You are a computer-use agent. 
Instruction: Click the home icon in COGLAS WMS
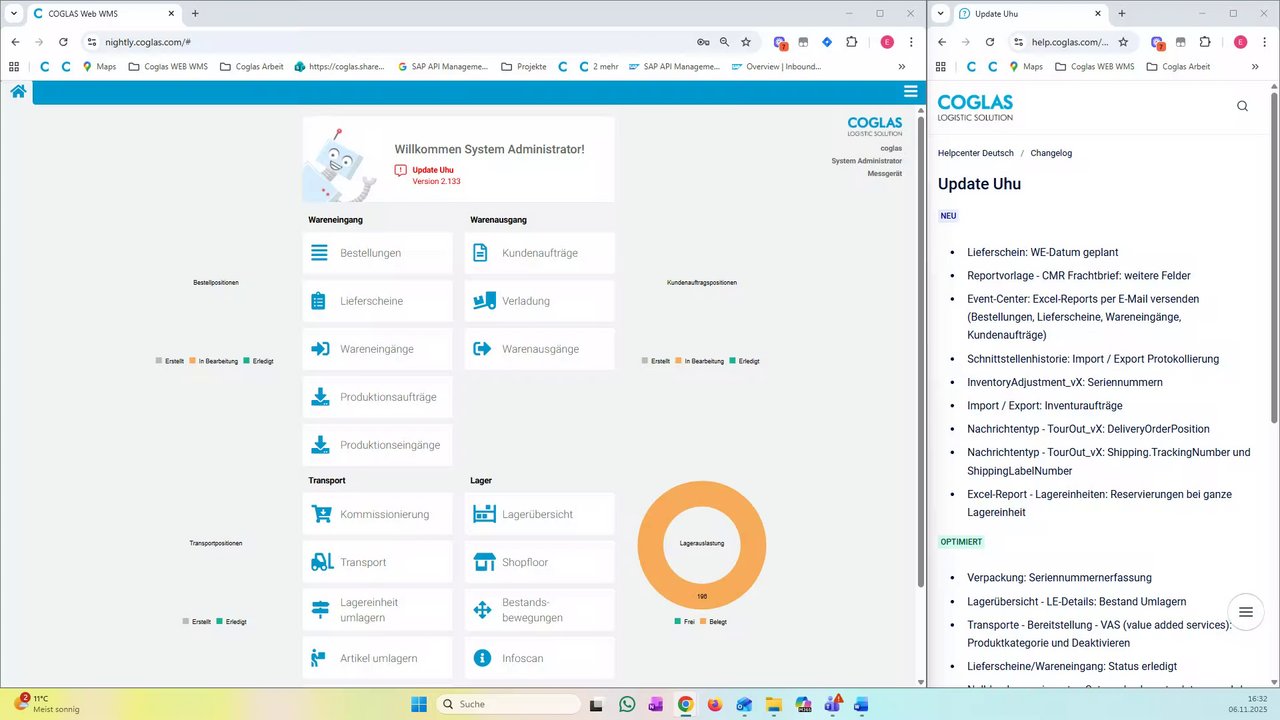pos(18,91)
